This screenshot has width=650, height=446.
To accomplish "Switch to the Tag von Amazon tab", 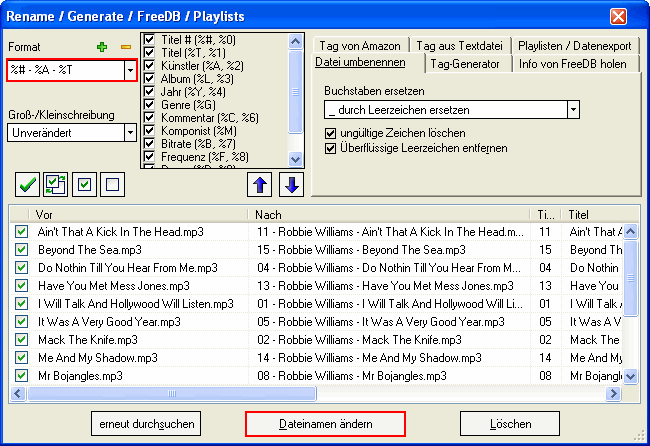I will tap(360, 46).
